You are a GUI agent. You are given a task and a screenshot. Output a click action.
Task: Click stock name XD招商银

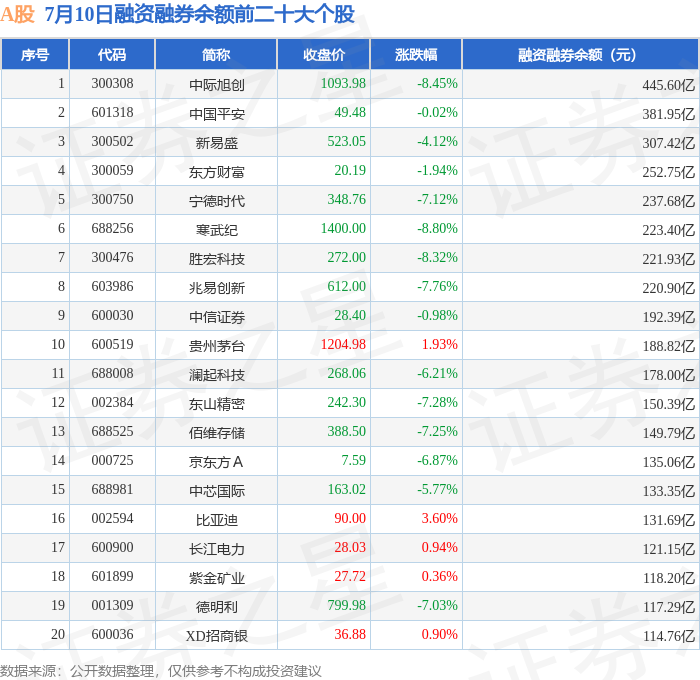coord(217,635)
